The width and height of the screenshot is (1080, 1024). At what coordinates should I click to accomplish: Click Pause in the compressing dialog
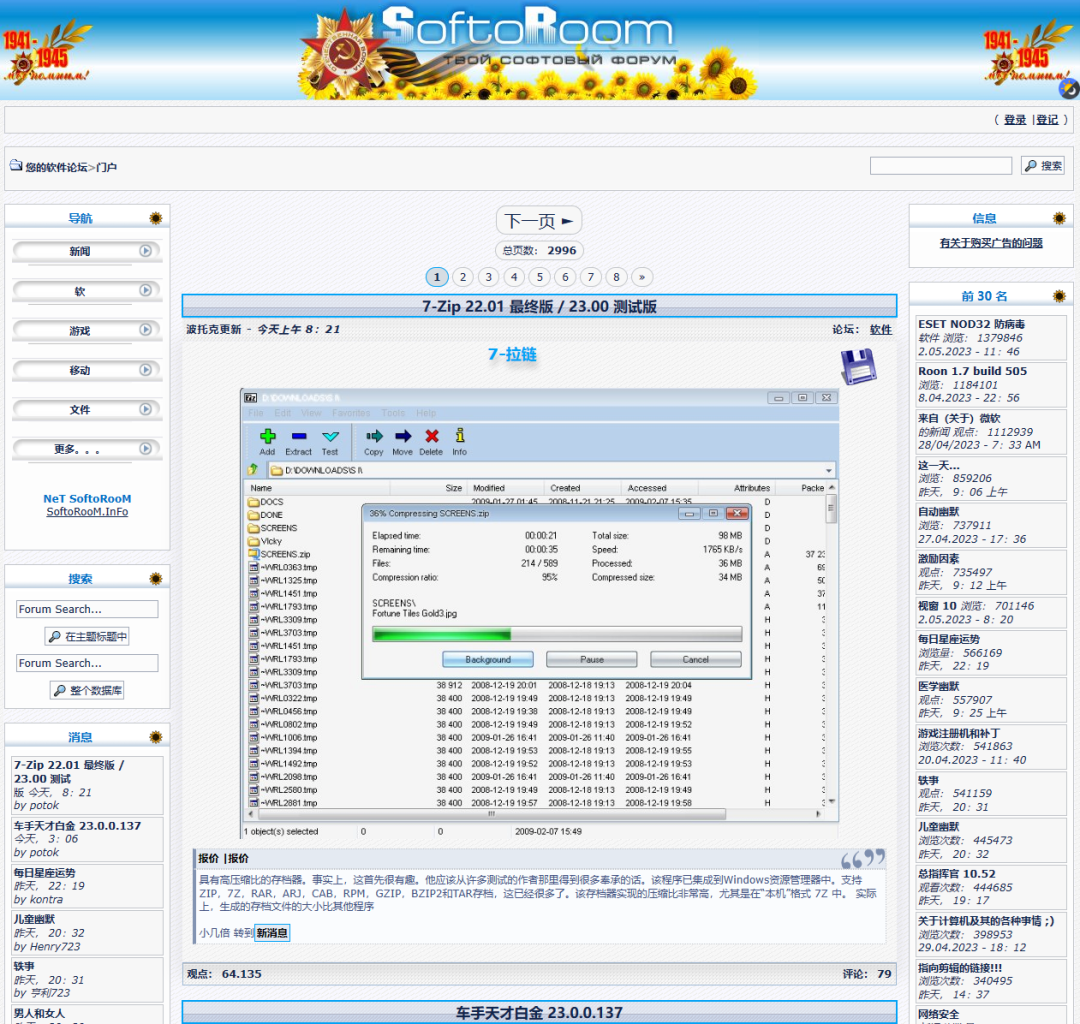pos(592,660)
